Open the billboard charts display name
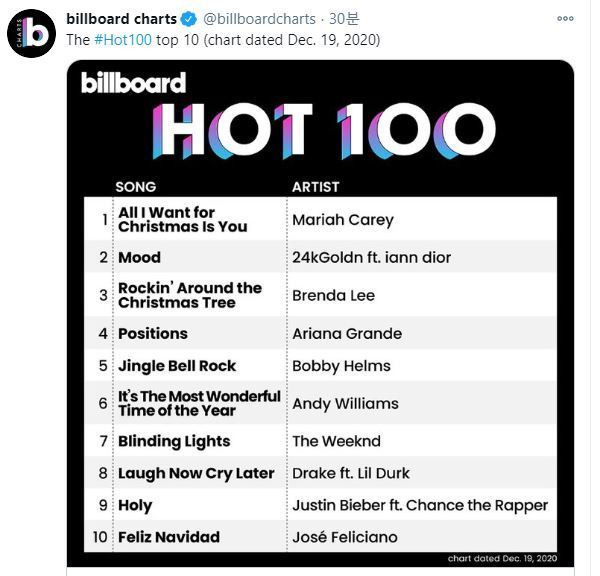This screenshot has height=576, width=600. click(x=121, y=19)
